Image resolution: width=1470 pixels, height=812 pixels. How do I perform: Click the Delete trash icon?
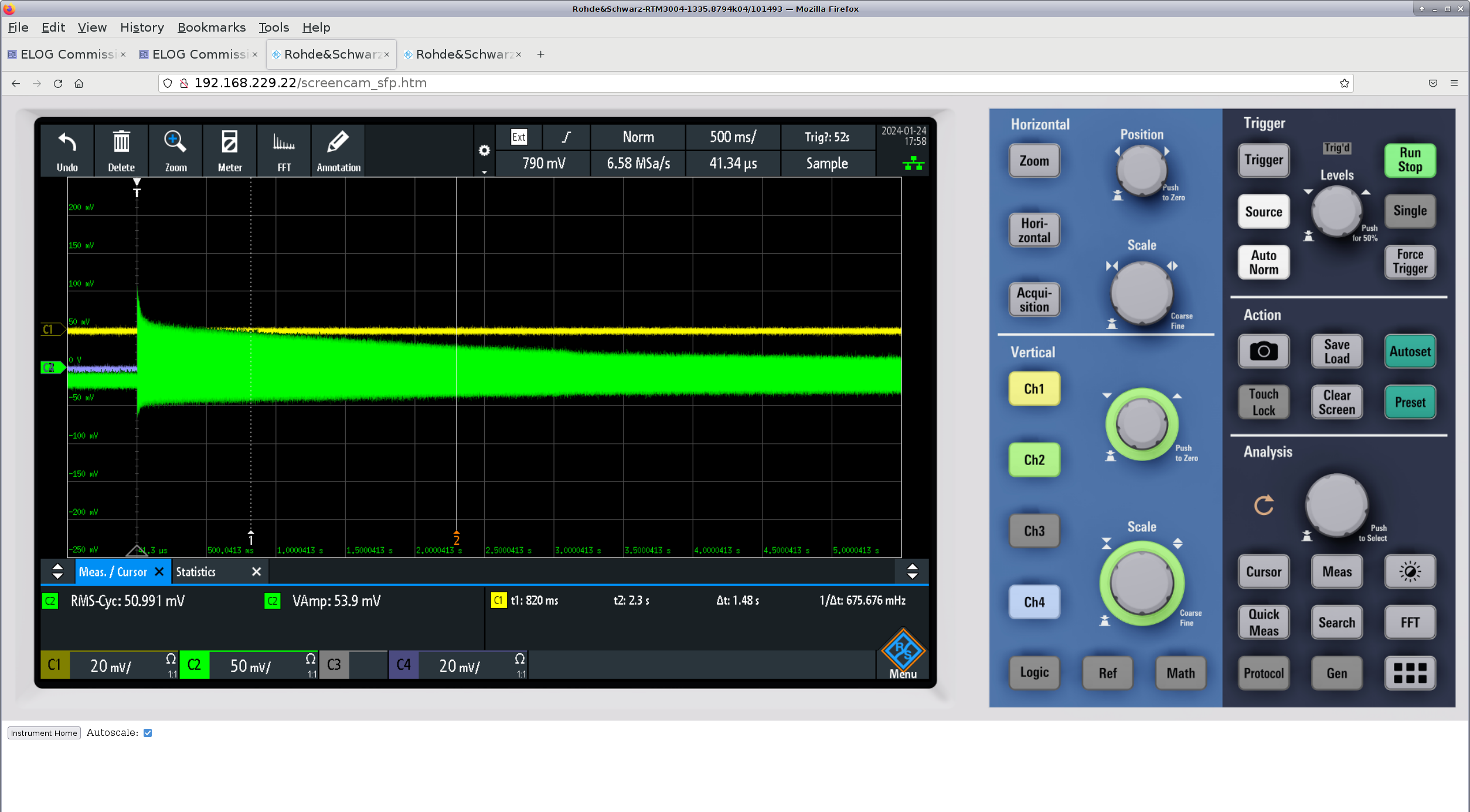(121, 143)
